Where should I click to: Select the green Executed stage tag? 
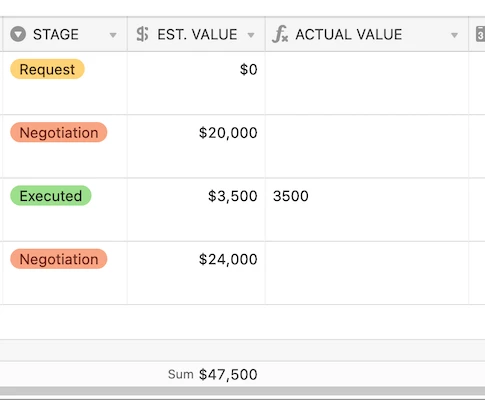tap(51, 196)
